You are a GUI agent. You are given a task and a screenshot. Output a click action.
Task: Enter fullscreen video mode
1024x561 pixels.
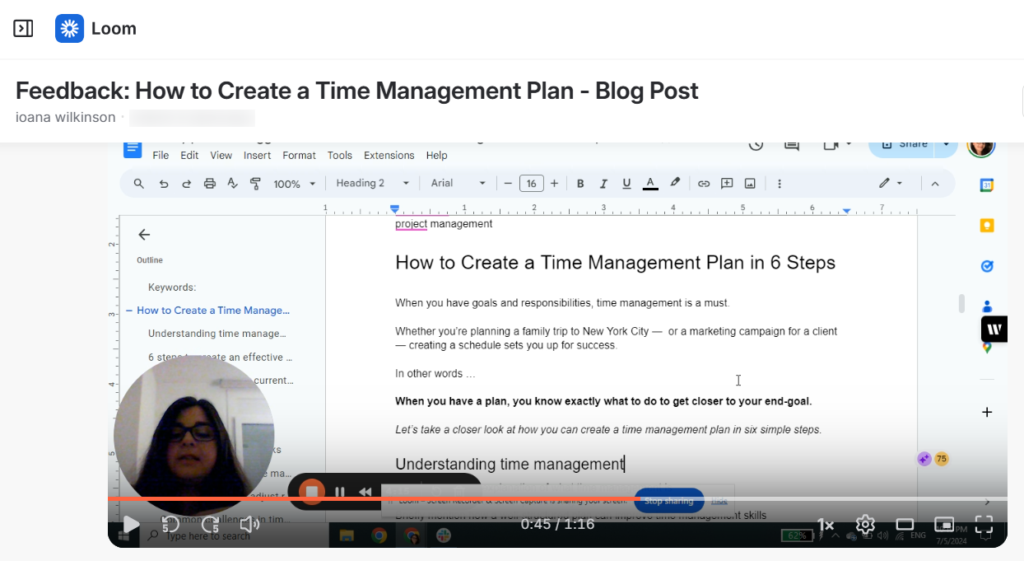point(984,524)
